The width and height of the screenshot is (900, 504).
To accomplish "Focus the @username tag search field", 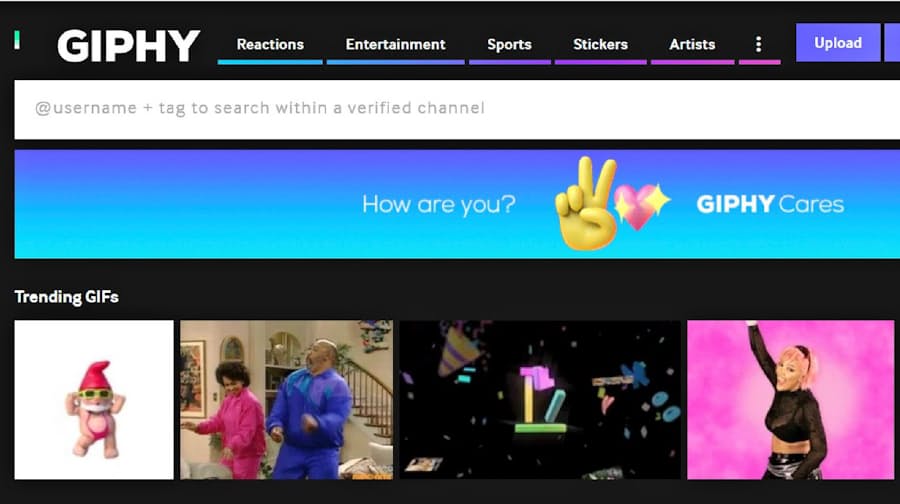I will 450,108.
